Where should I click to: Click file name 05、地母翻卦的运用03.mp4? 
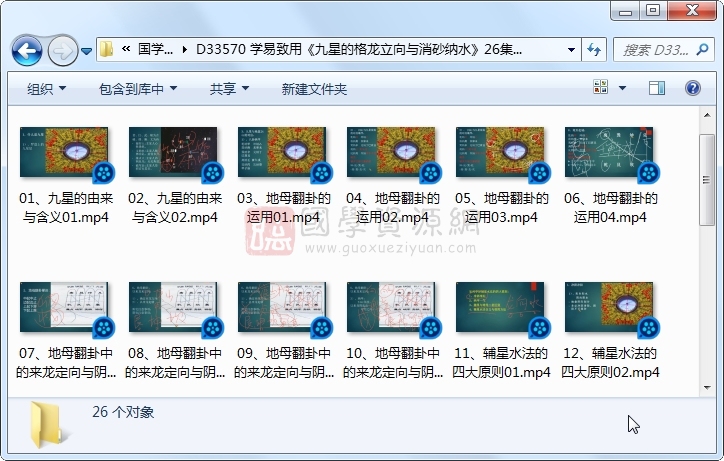click(x=501, y=208)
